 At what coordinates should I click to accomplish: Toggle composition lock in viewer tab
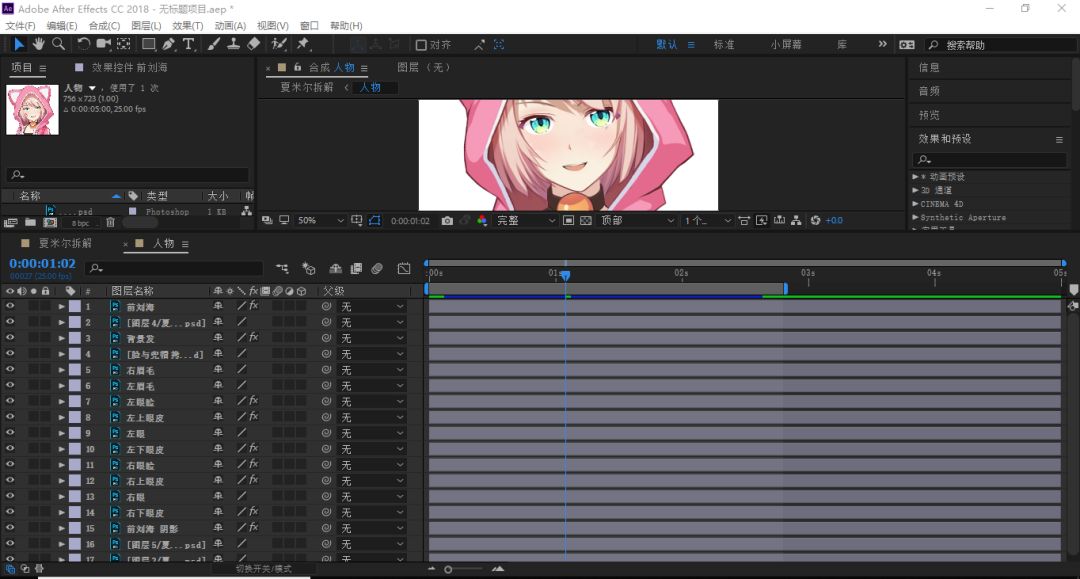click(298, 67)
